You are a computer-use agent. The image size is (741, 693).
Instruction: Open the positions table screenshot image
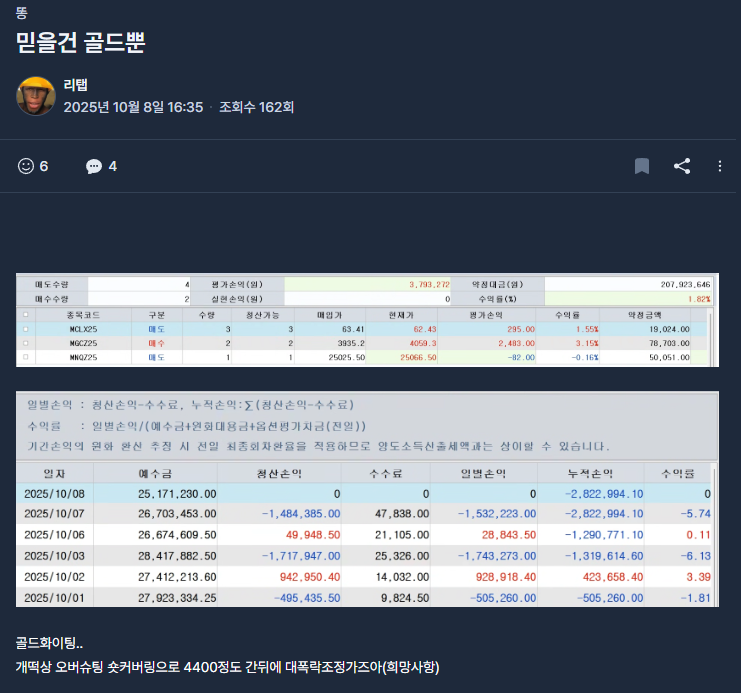[367, 320]
